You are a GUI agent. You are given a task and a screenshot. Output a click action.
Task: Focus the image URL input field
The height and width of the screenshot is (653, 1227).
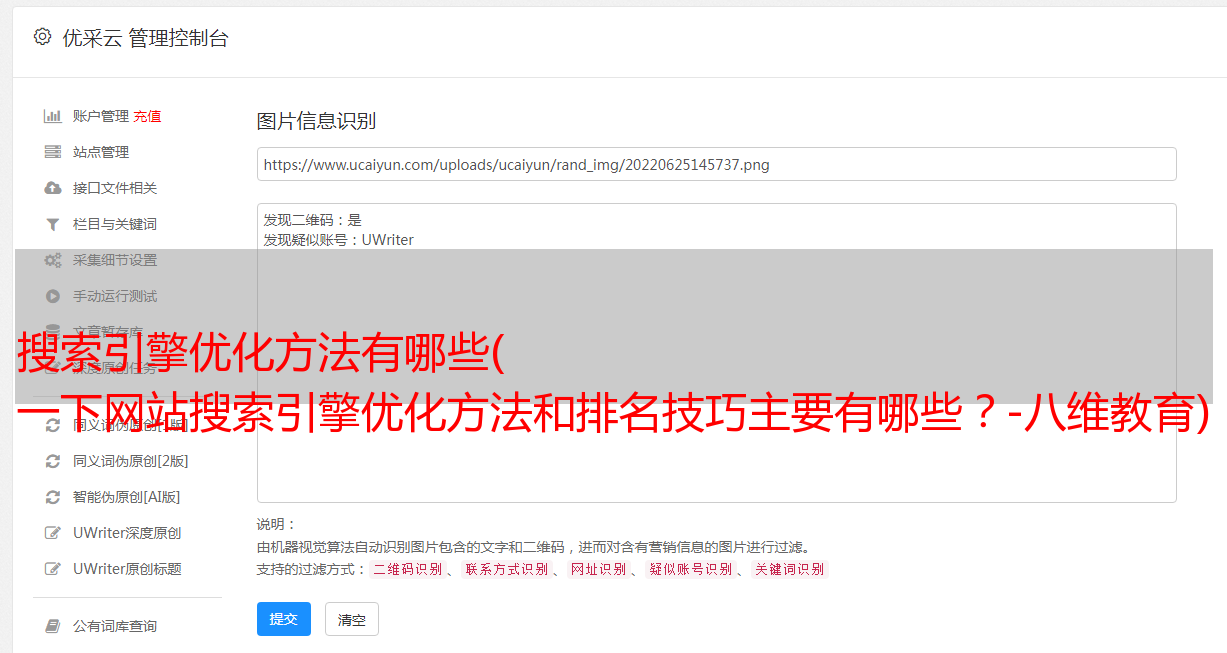(x=716, y=164)
